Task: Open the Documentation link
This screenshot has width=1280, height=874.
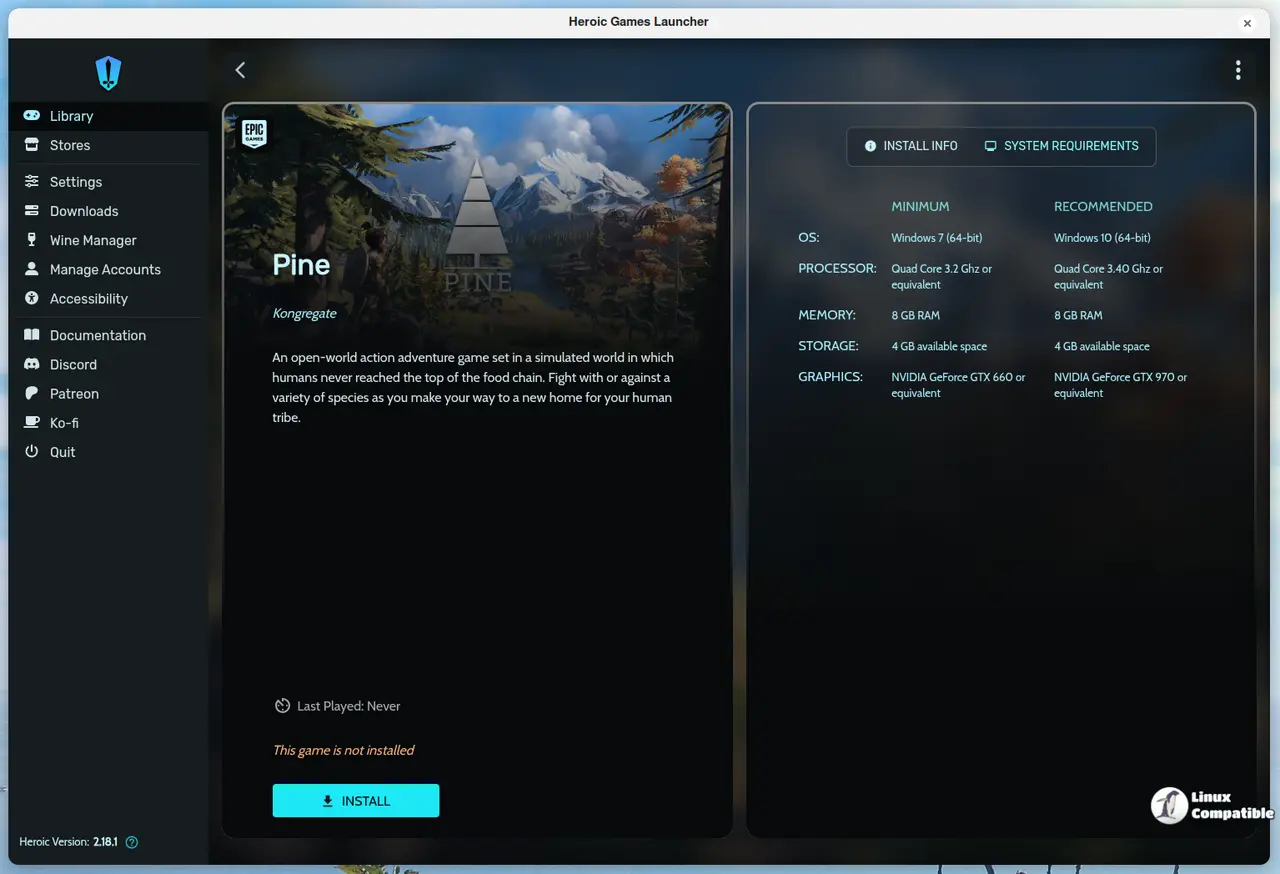Action: [x=98, y=335]
